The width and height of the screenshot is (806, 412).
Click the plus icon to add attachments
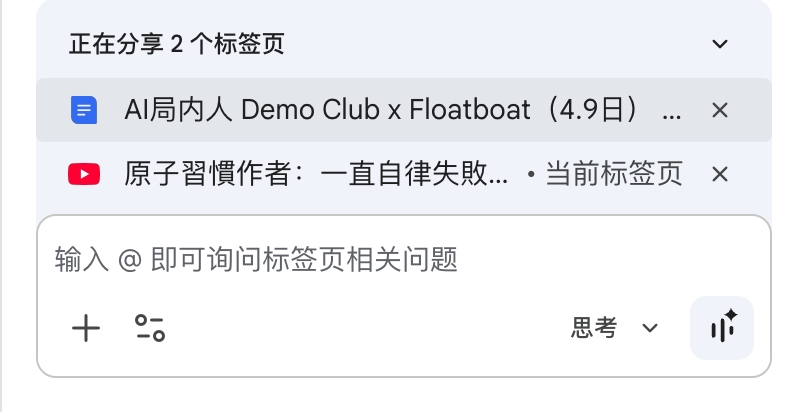tap(86, 328)
